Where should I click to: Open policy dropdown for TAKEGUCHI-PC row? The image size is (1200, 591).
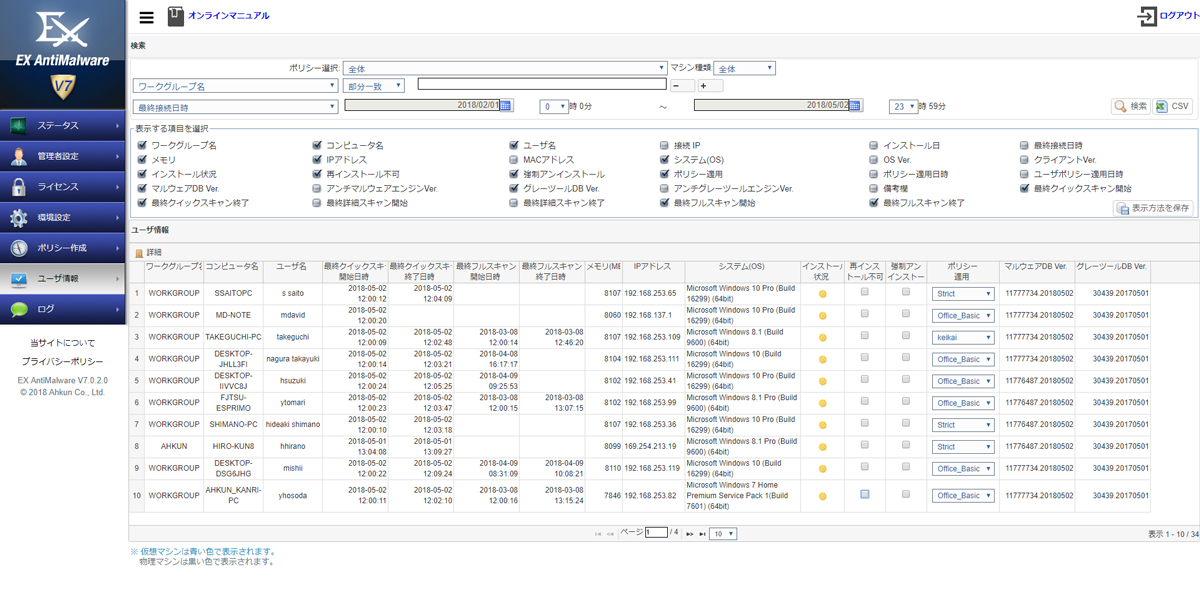click(964, 338)
